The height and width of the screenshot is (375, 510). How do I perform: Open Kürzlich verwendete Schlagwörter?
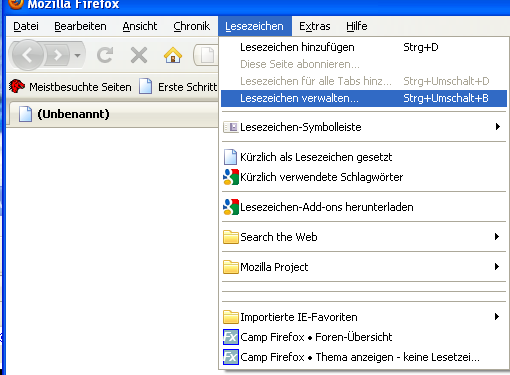pos(364,177)
